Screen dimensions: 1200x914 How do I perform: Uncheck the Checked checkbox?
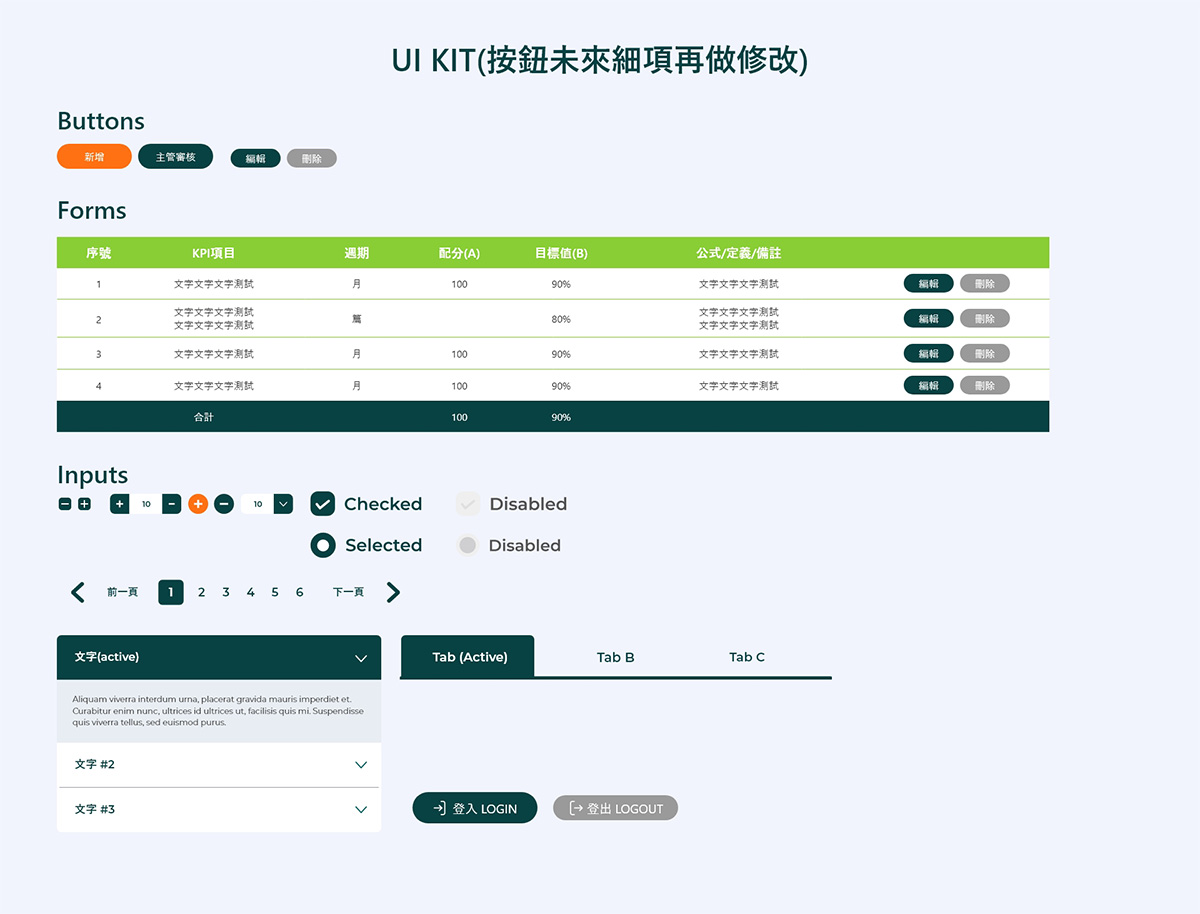click(322, 504)
